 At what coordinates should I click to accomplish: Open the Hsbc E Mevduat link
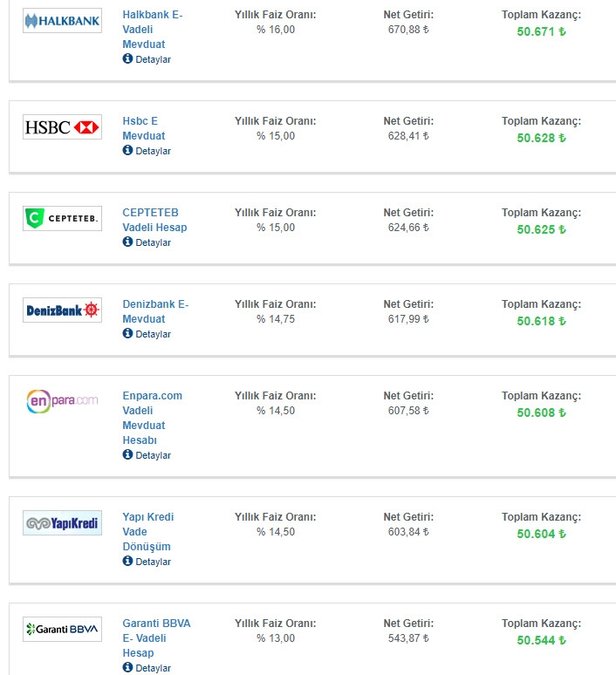click(x=144, y=128)
